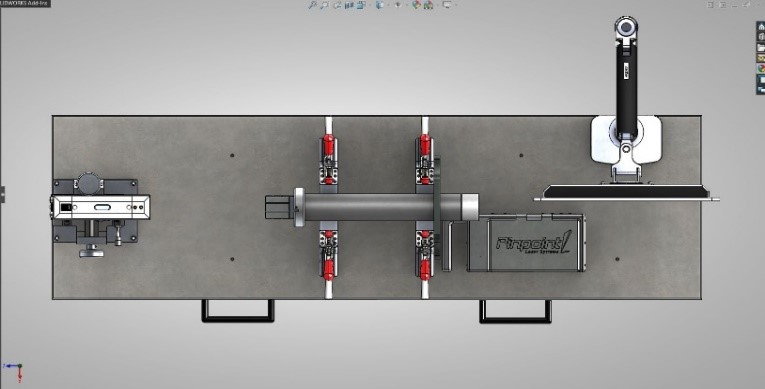Open File Explorer folder tab in task pane

761,47
